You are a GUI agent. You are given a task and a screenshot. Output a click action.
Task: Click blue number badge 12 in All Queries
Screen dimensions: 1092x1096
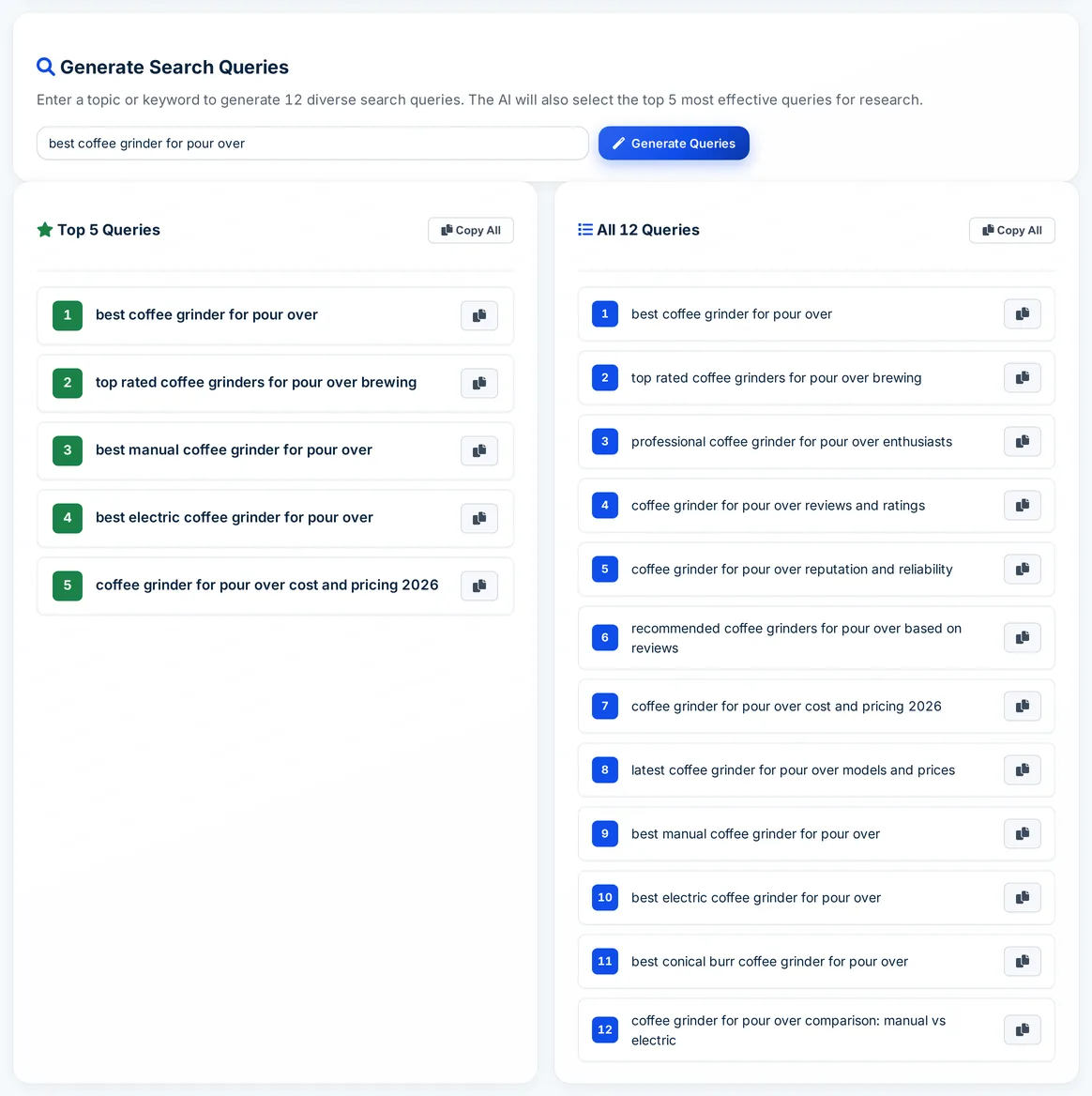coord(605,1029)
